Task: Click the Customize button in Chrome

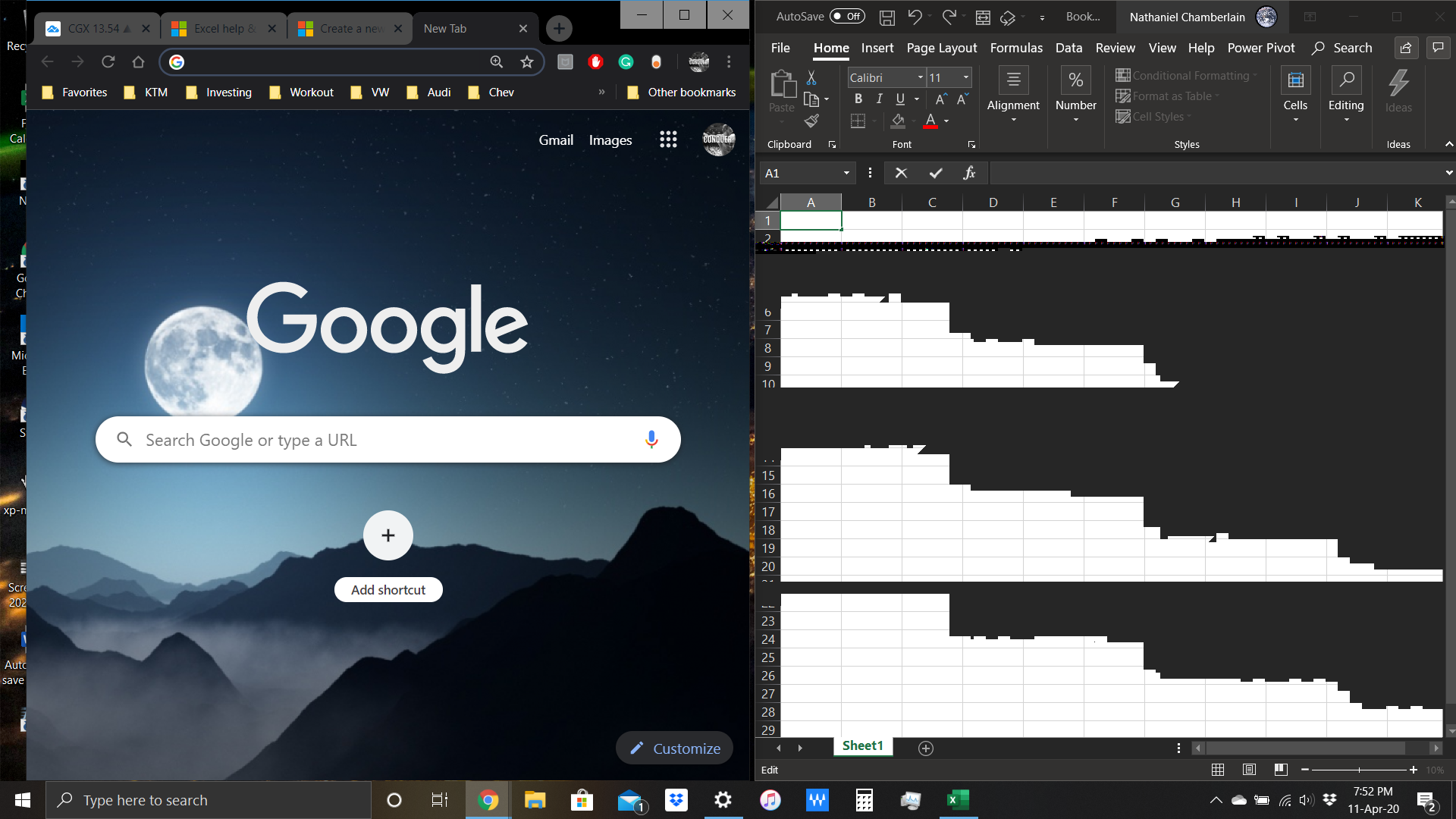Action: click(674, 748)
